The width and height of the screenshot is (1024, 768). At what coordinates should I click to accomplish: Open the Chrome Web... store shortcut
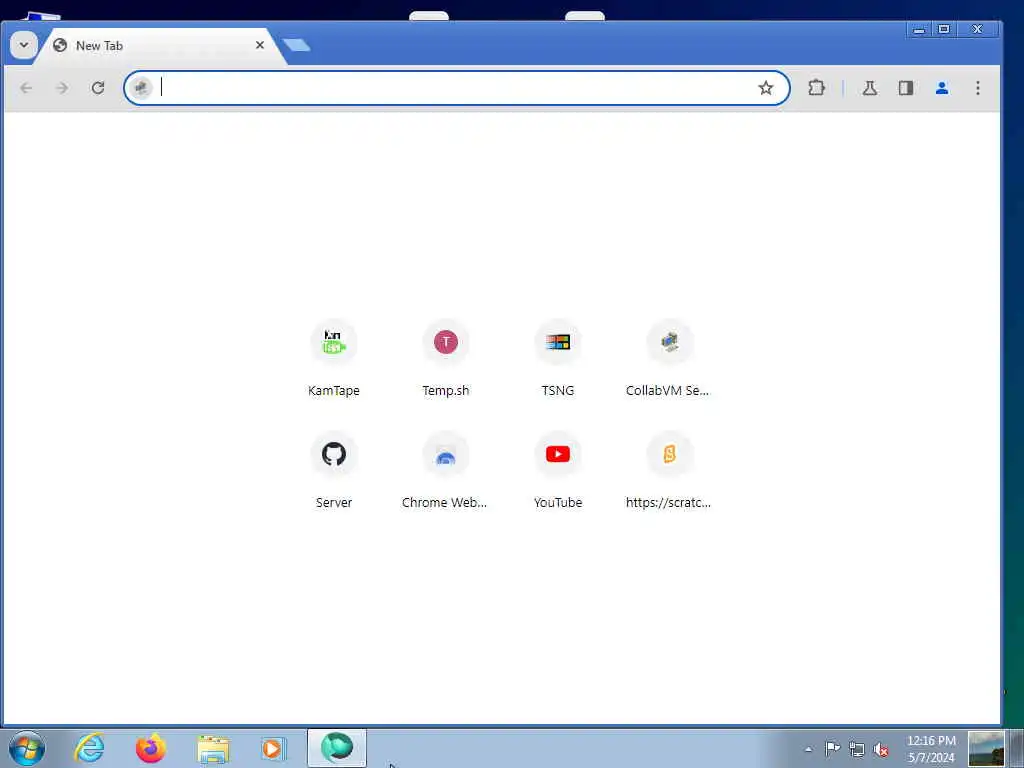pyautogui.click(x=445, y=454)
